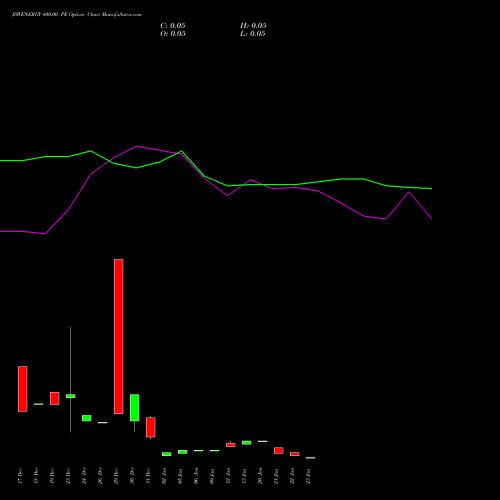Click the 30 Dec date label
Viewport: 500px width, 500px height.
pos(132,476)
